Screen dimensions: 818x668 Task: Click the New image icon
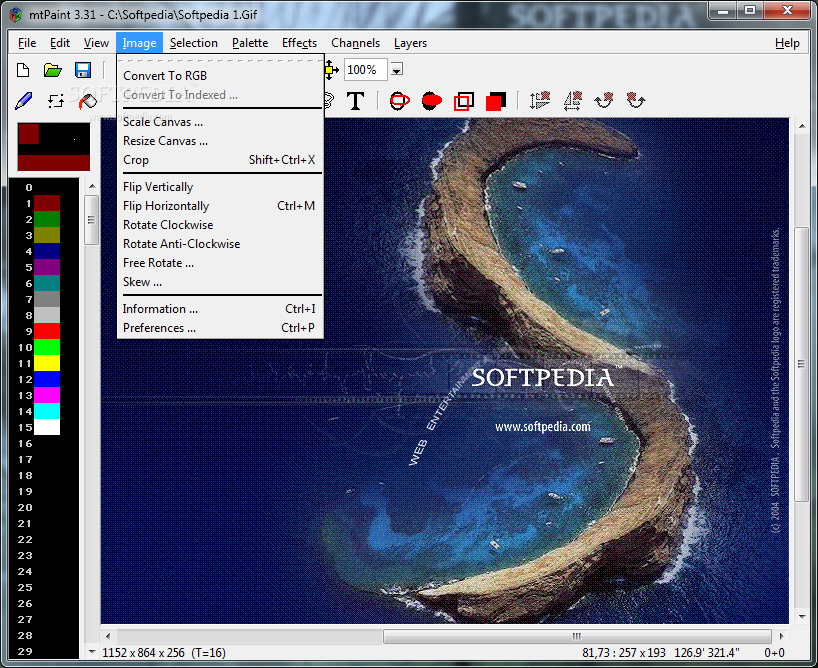pyautogui.click(x=23, y=70)
